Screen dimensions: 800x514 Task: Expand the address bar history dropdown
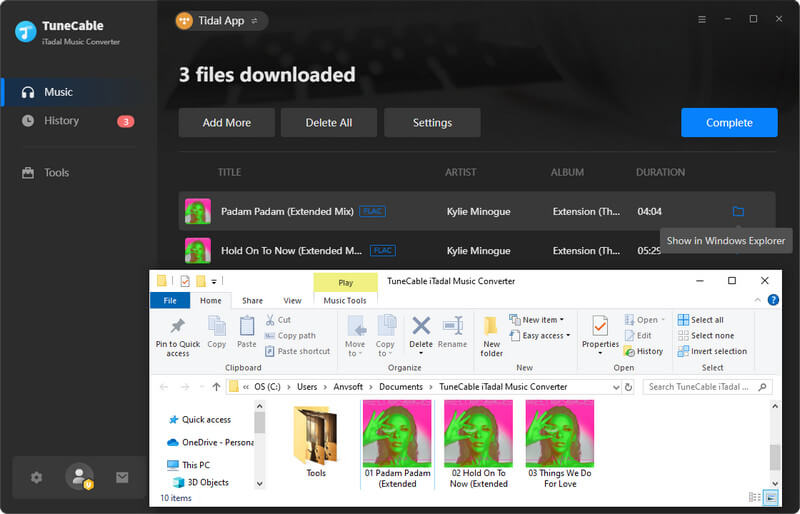616,387
